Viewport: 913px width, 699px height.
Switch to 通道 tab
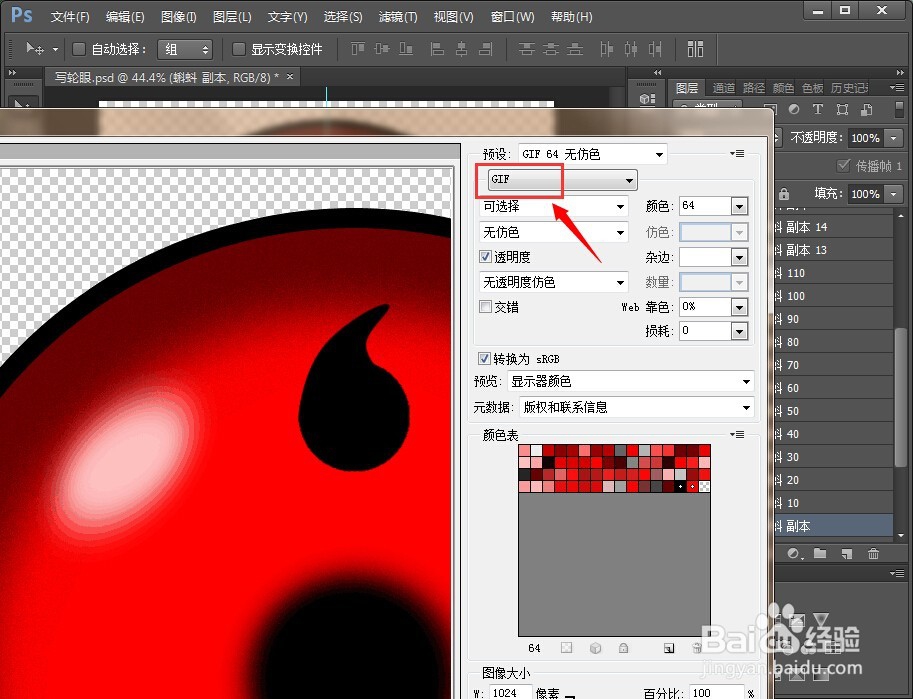tap(724, 88)
